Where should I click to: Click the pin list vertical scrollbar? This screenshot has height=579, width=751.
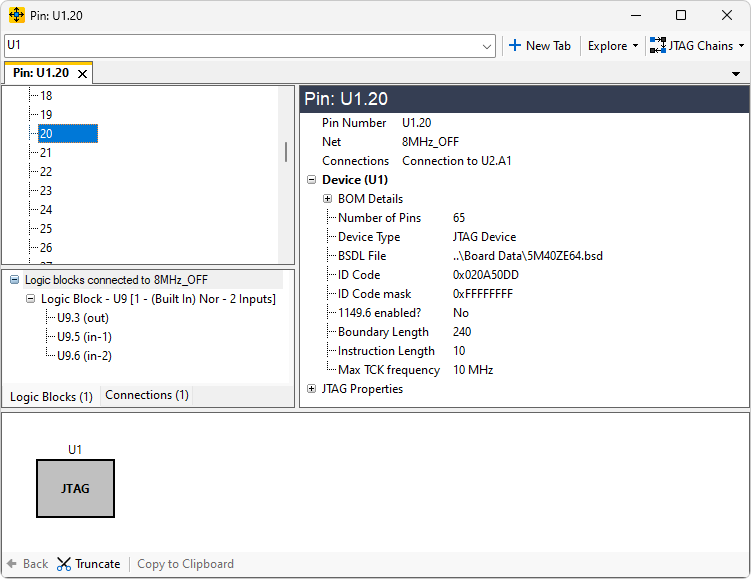tap(287, 151)
